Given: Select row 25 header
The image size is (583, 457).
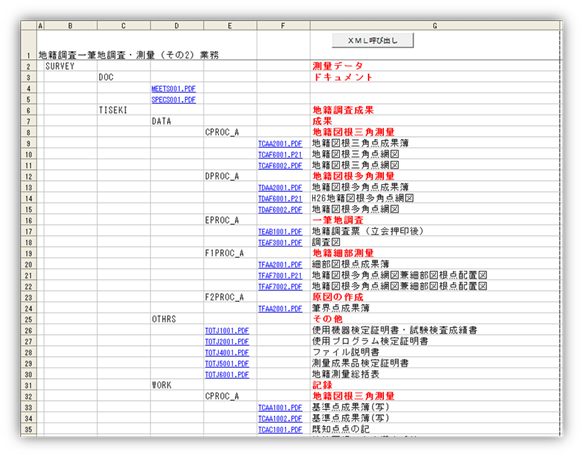Looking at the screenshot, I should [x=29, y=319].
